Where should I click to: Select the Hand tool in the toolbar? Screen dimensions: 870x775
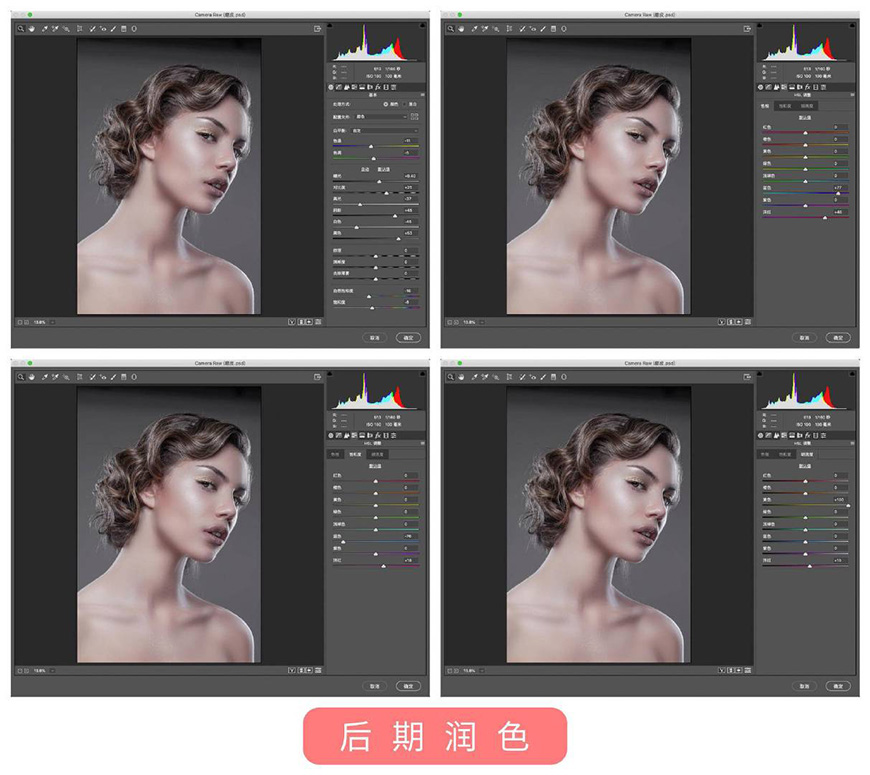(32, 27)
